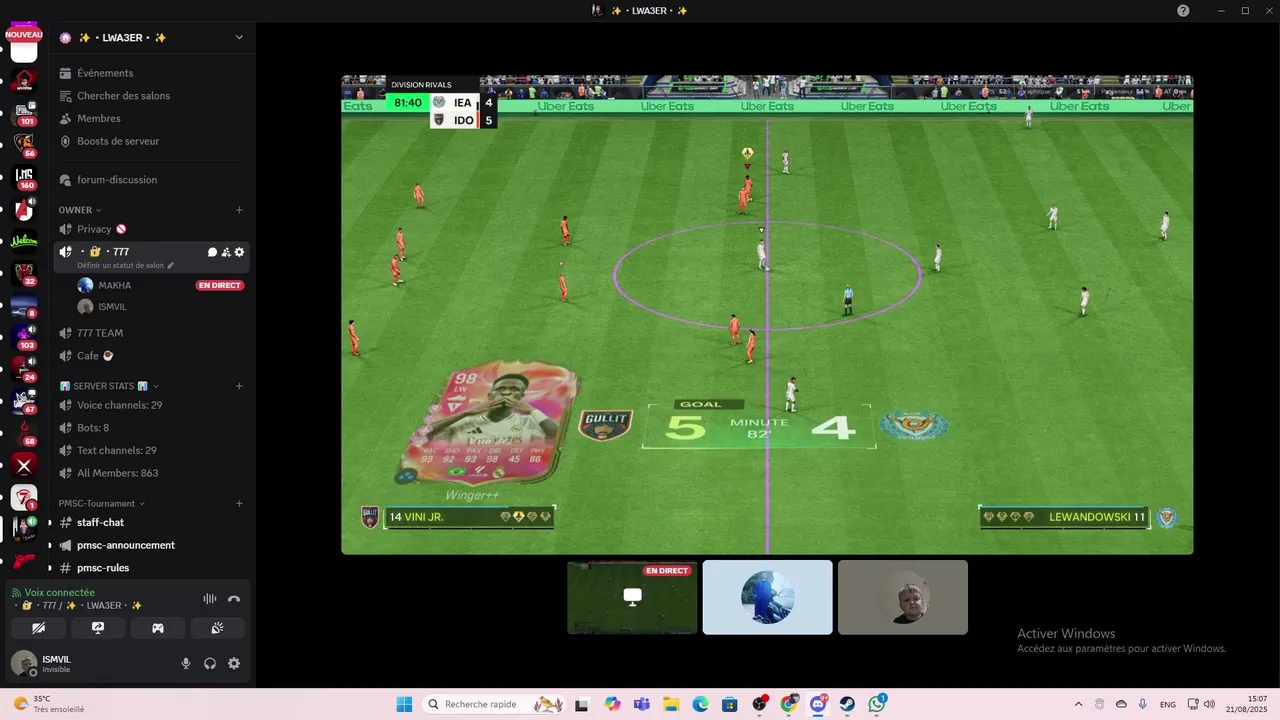
Task: Click the EN DIRECT badge next to MAKHA
Action: (x=220, y=285)
